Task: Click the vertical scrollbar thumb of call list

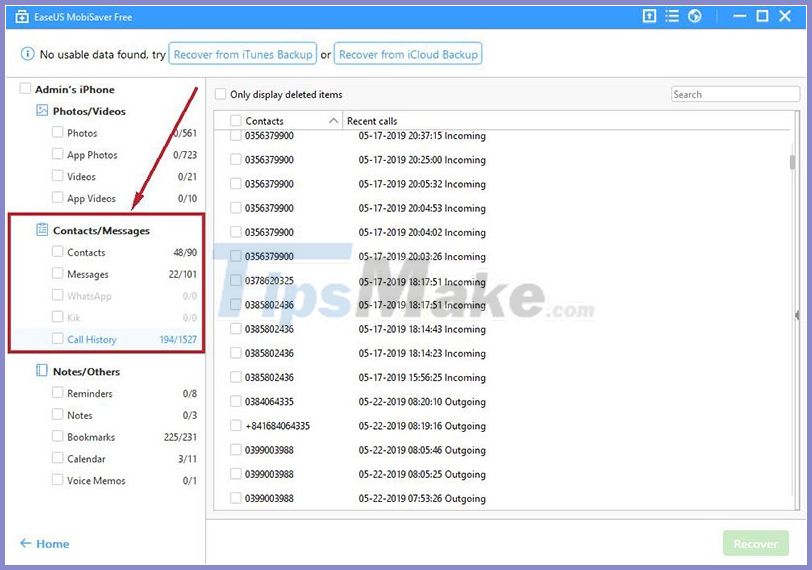Action: (x=792, y=162)
